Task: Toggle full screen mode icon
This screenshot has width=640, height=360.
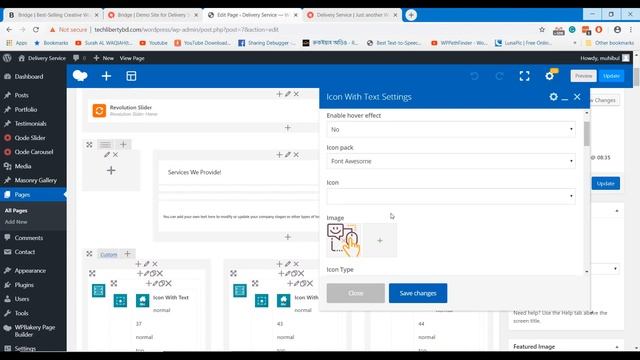Action: pyautogui.click(x=524, y=76)
